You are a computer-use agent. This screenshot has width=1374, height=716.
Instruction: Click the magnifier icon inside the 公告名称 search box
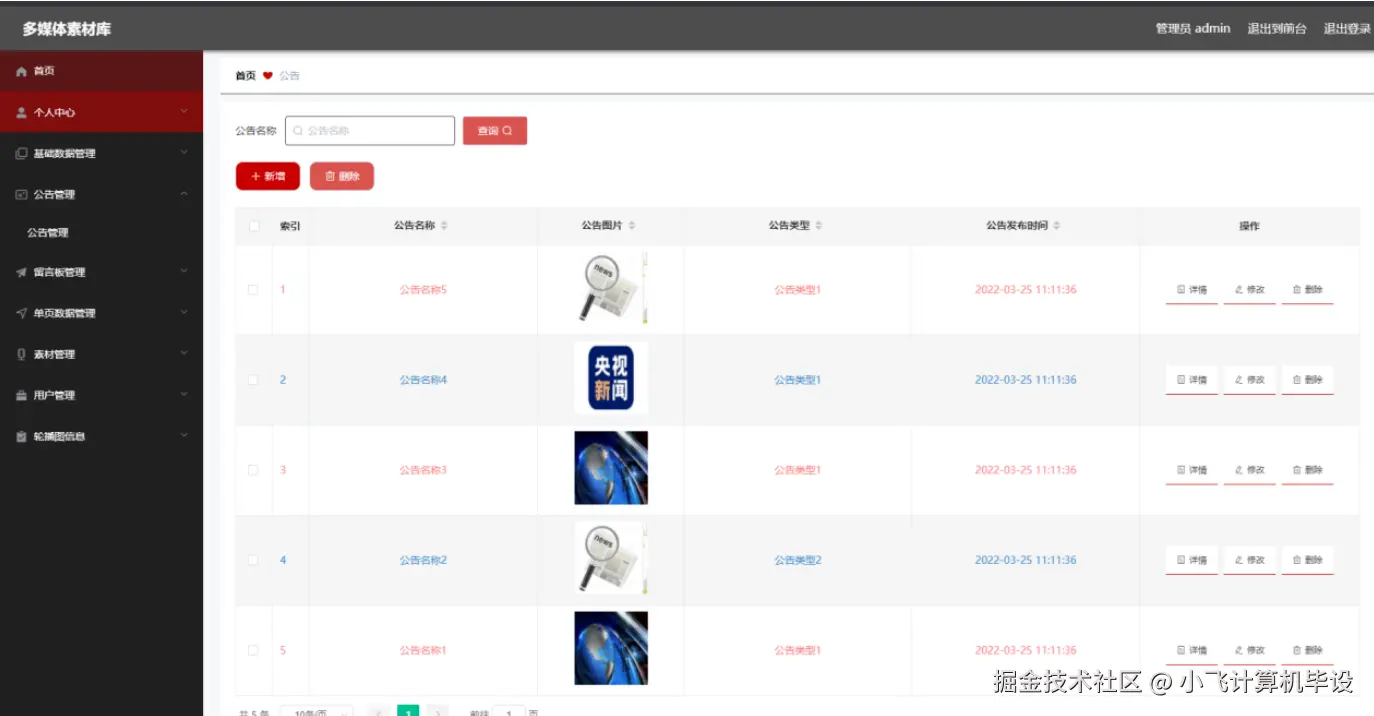pyautogui.click(x=298, y=131)
